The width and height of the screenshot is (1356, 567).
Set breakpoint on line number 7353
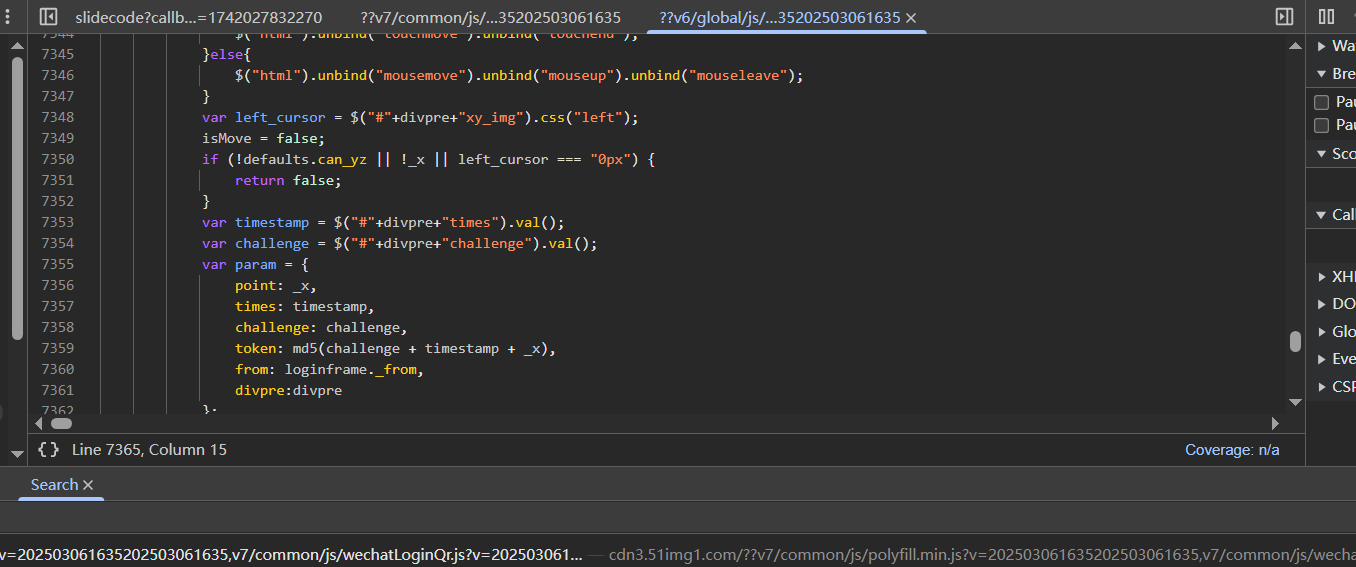click(57, 222)
